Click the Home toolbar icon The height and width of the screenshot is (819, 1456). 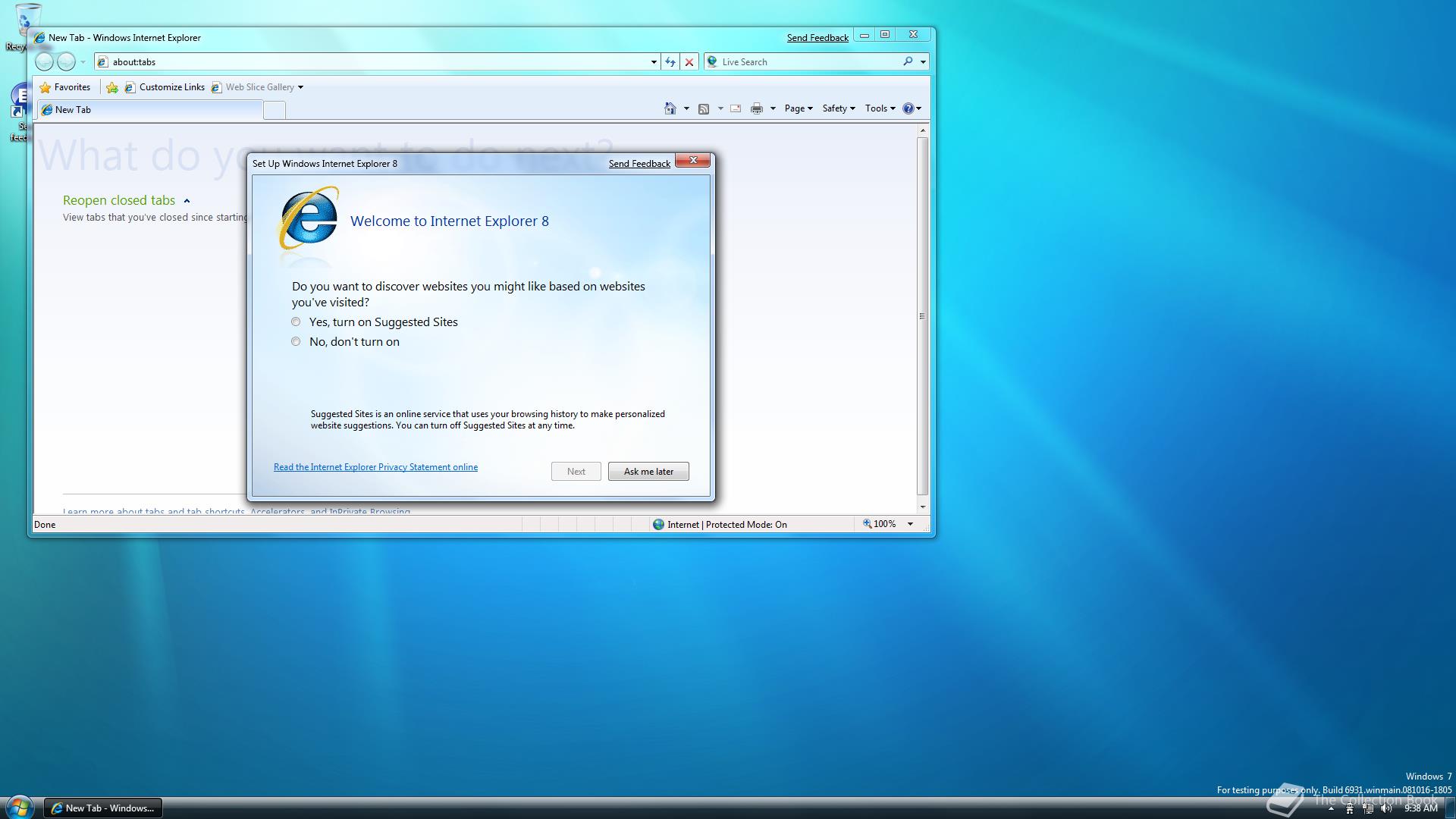click(670, 108)
